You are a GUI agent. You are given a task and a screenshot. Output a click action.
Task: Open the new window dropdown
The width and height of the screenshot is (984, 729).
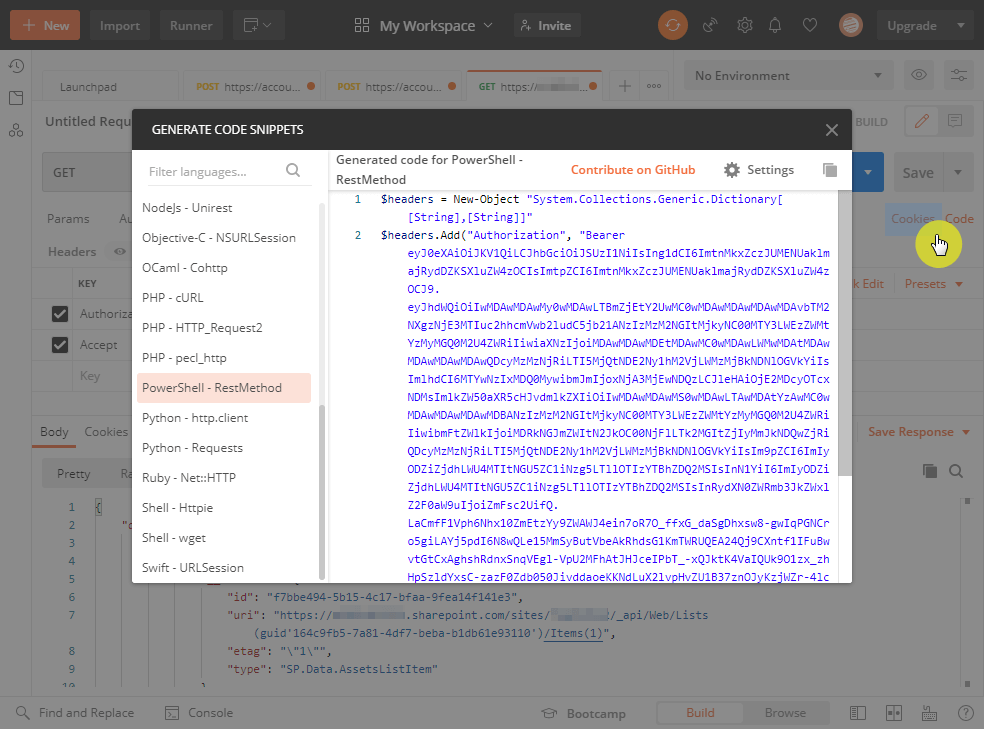257,26
